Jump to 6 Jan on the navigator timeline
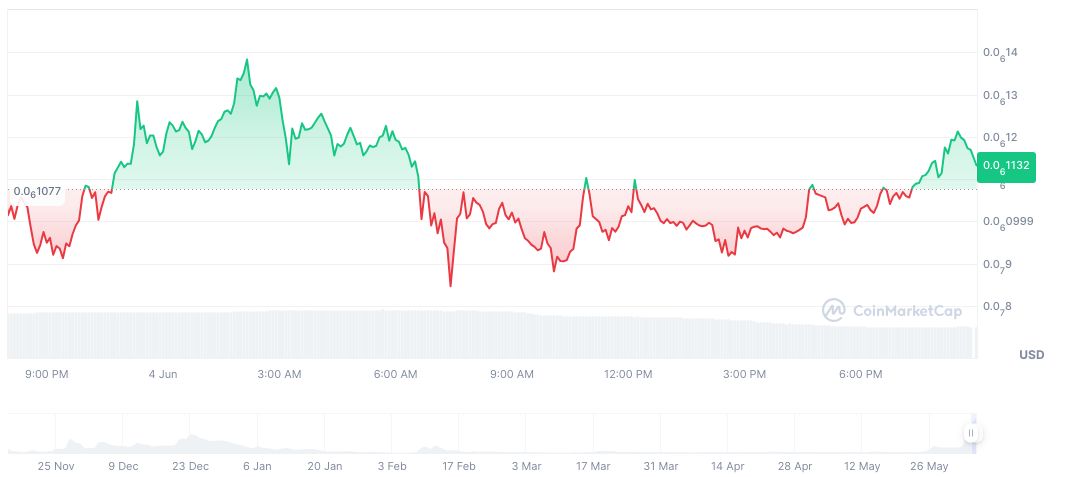 coord(257,466)
